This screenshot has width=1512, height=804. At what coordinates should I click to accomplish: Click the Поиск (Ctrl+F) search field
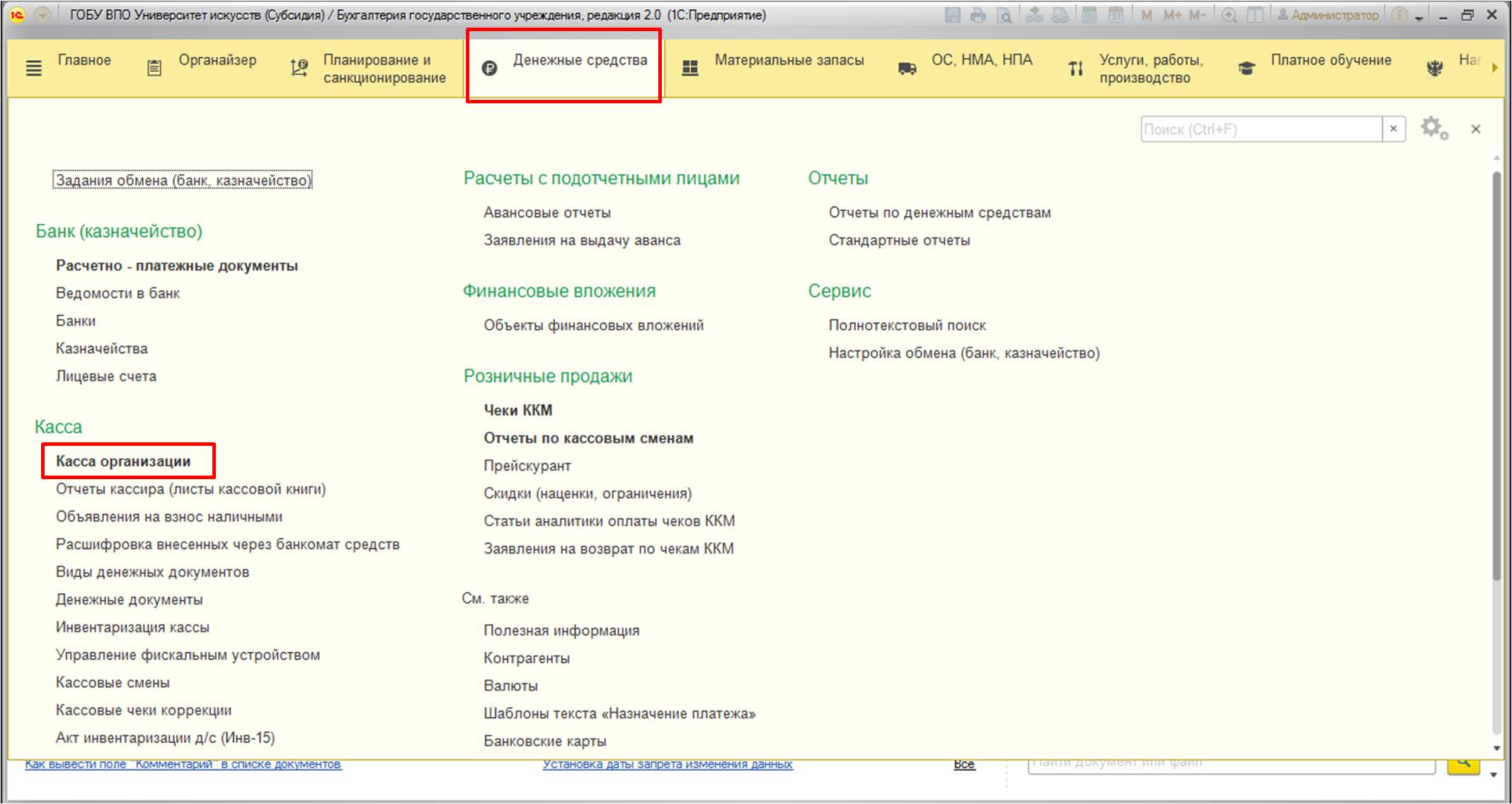(x=1260, y=129)
